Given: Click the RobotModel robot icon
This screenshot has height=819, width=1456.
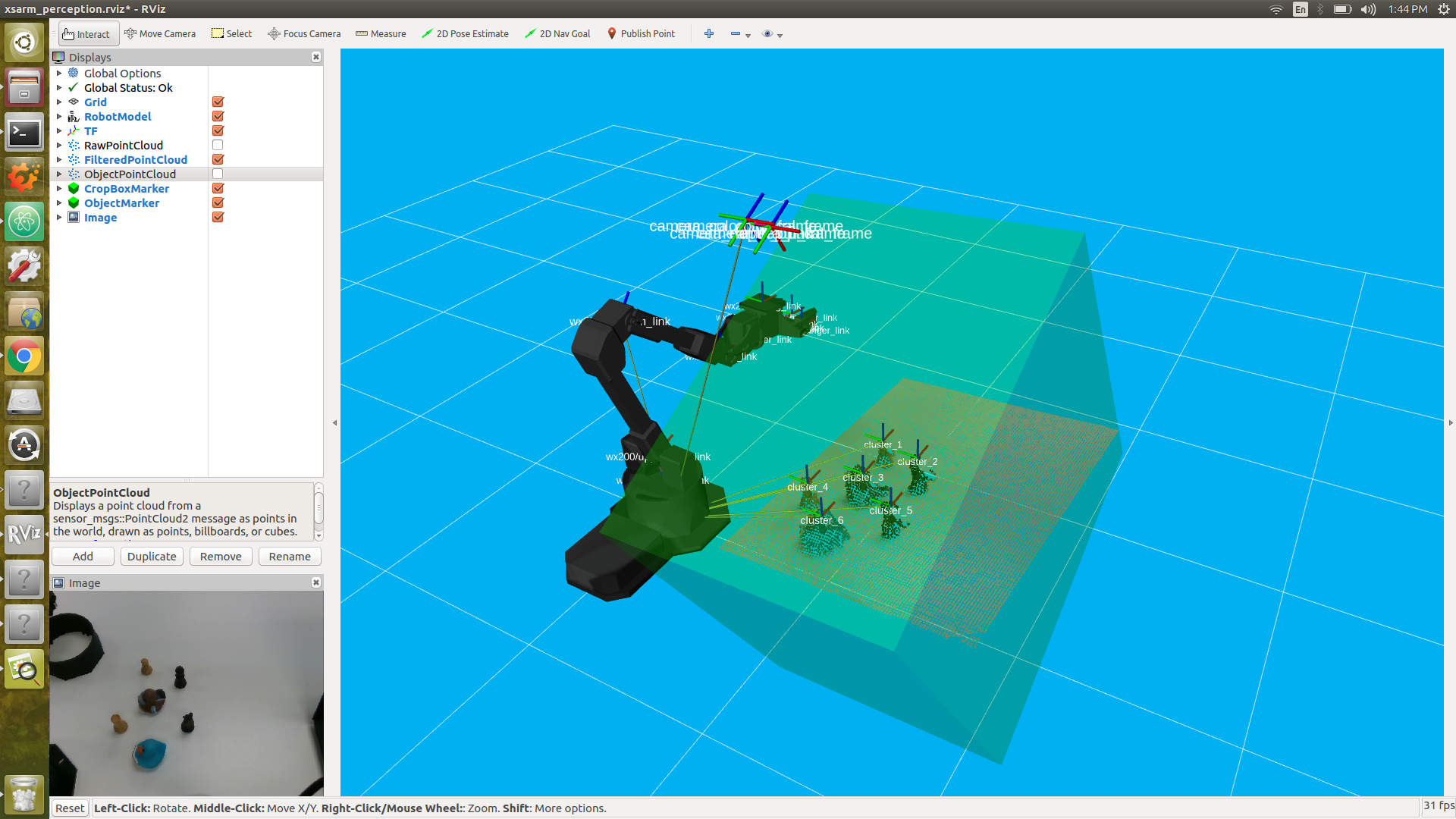Looking at the screenshot, I should pos(74,117).
